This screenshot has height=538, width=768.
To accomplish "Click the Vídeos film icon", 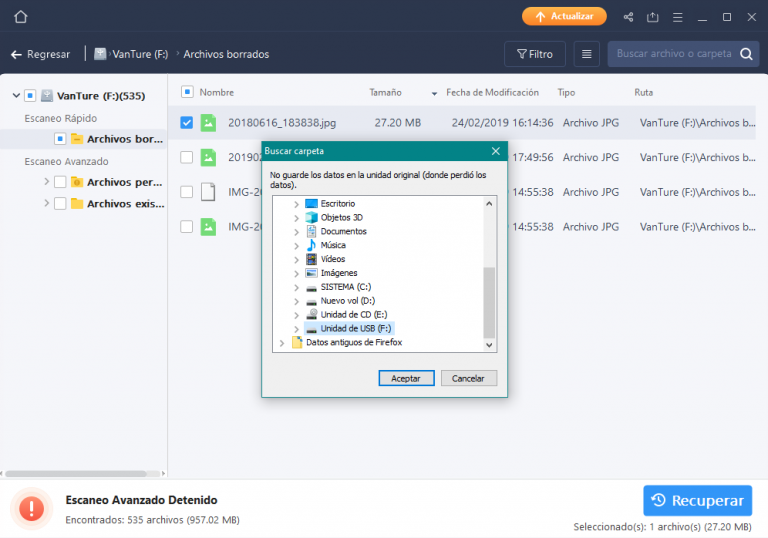I will [312, 259].
